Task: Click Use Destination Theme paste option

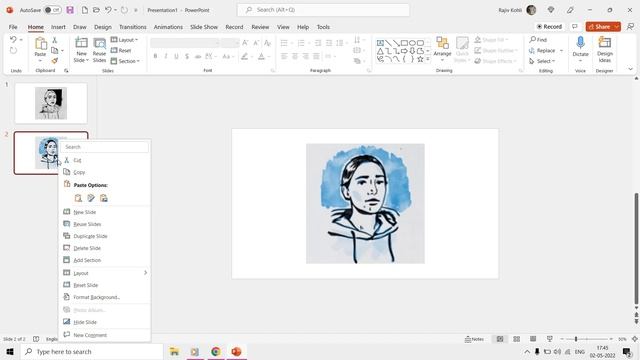Action: [x=78, y=198]
